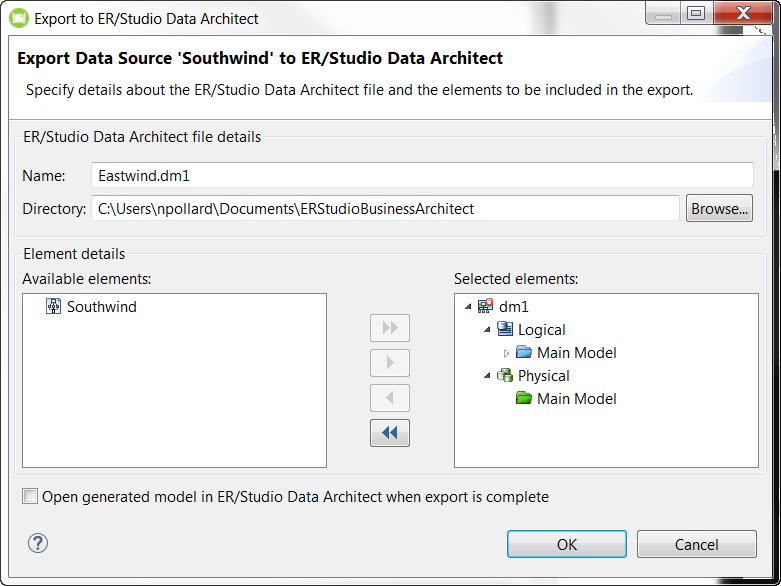Click the dm1 diagram icon

[x=485, y=306]
